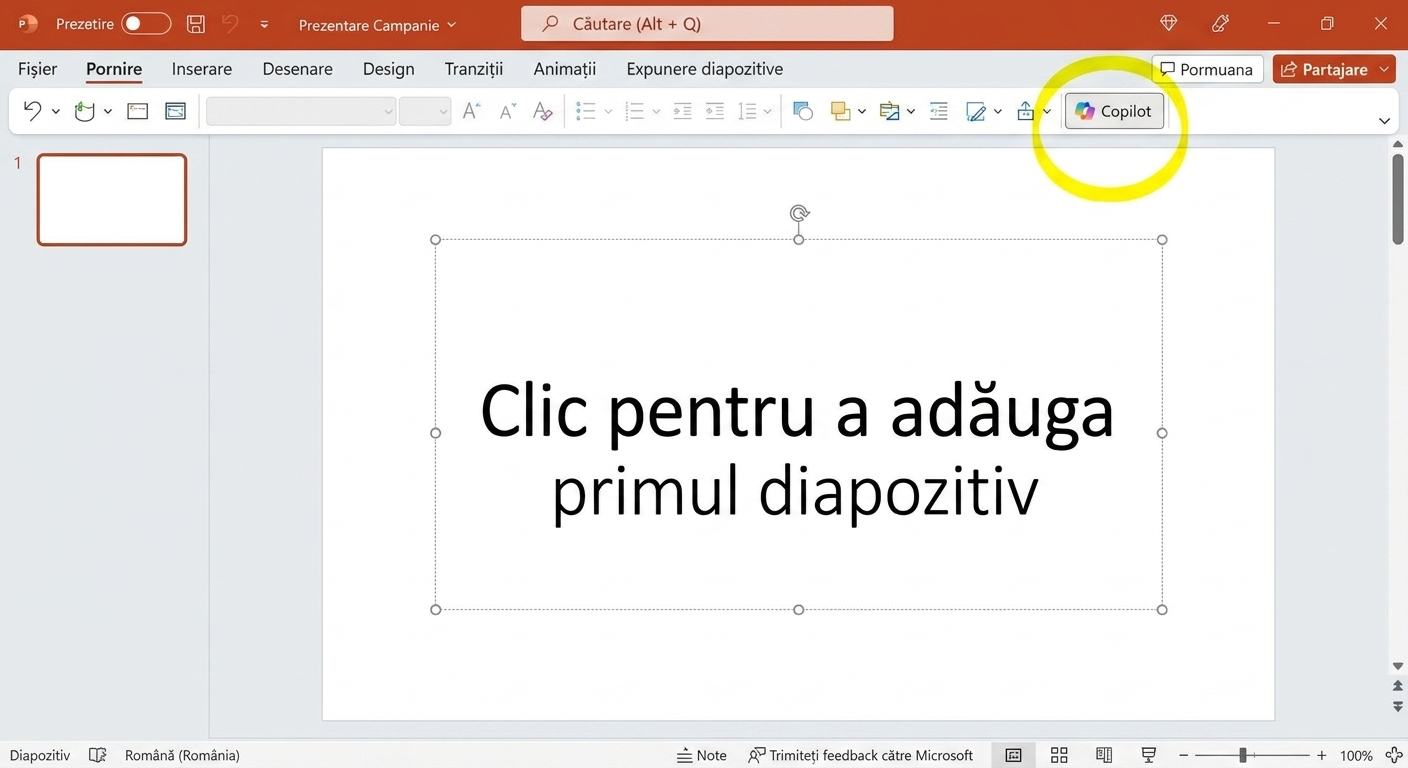Image resolution: width=1408 pixels, height=768 pixels.
Task: Switch to Reading view icon
Action: point(1104,755)
